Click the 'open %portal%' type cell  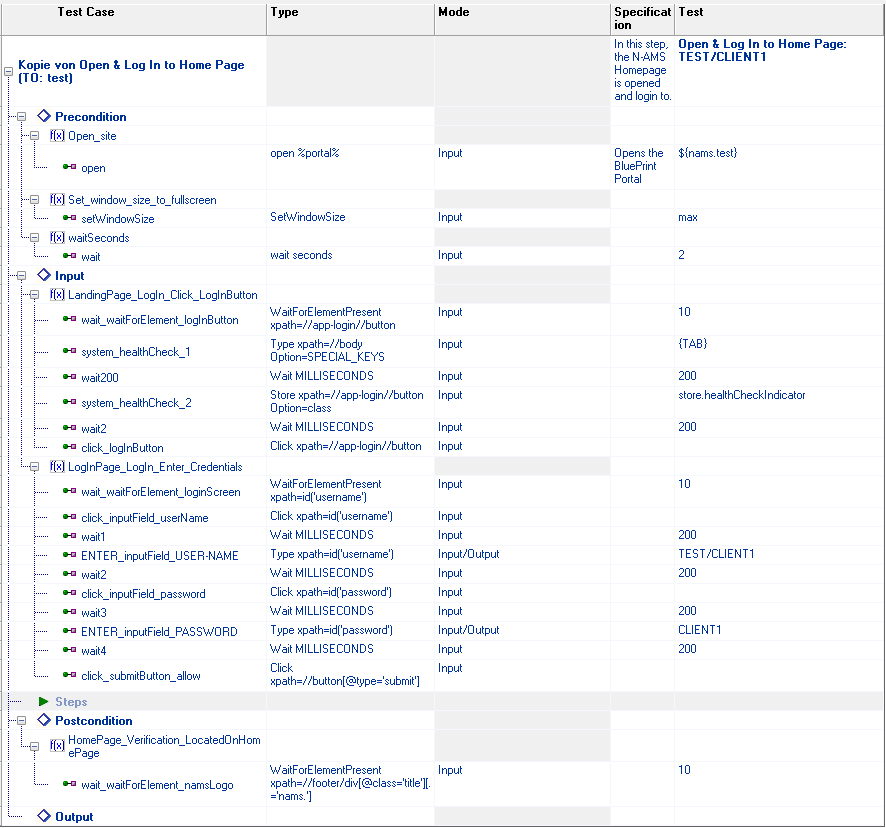(350, 167)
